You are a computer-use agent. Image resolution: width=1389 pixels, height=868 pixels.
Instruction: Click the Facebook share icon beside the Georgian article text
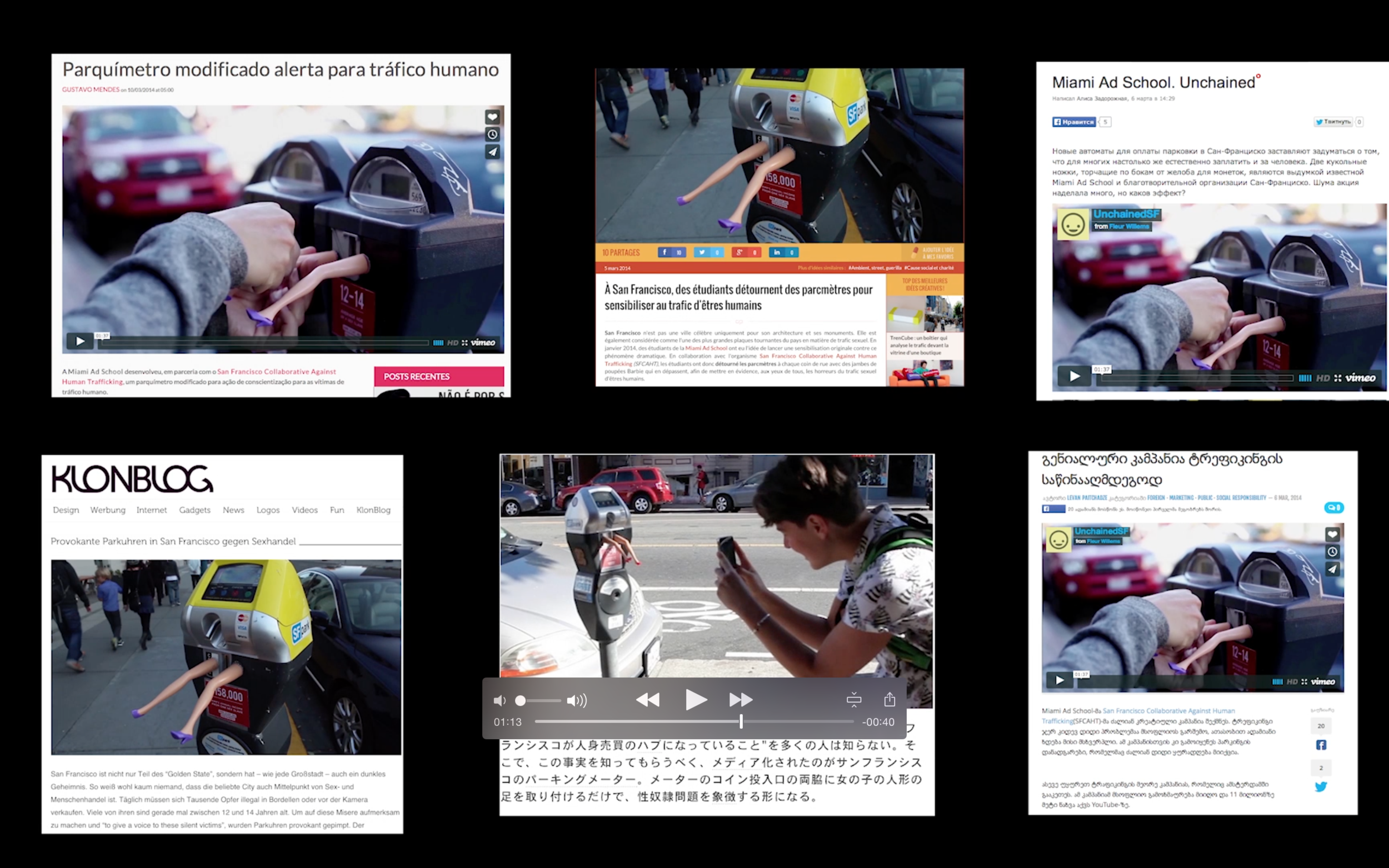[x=1321, y=745]
